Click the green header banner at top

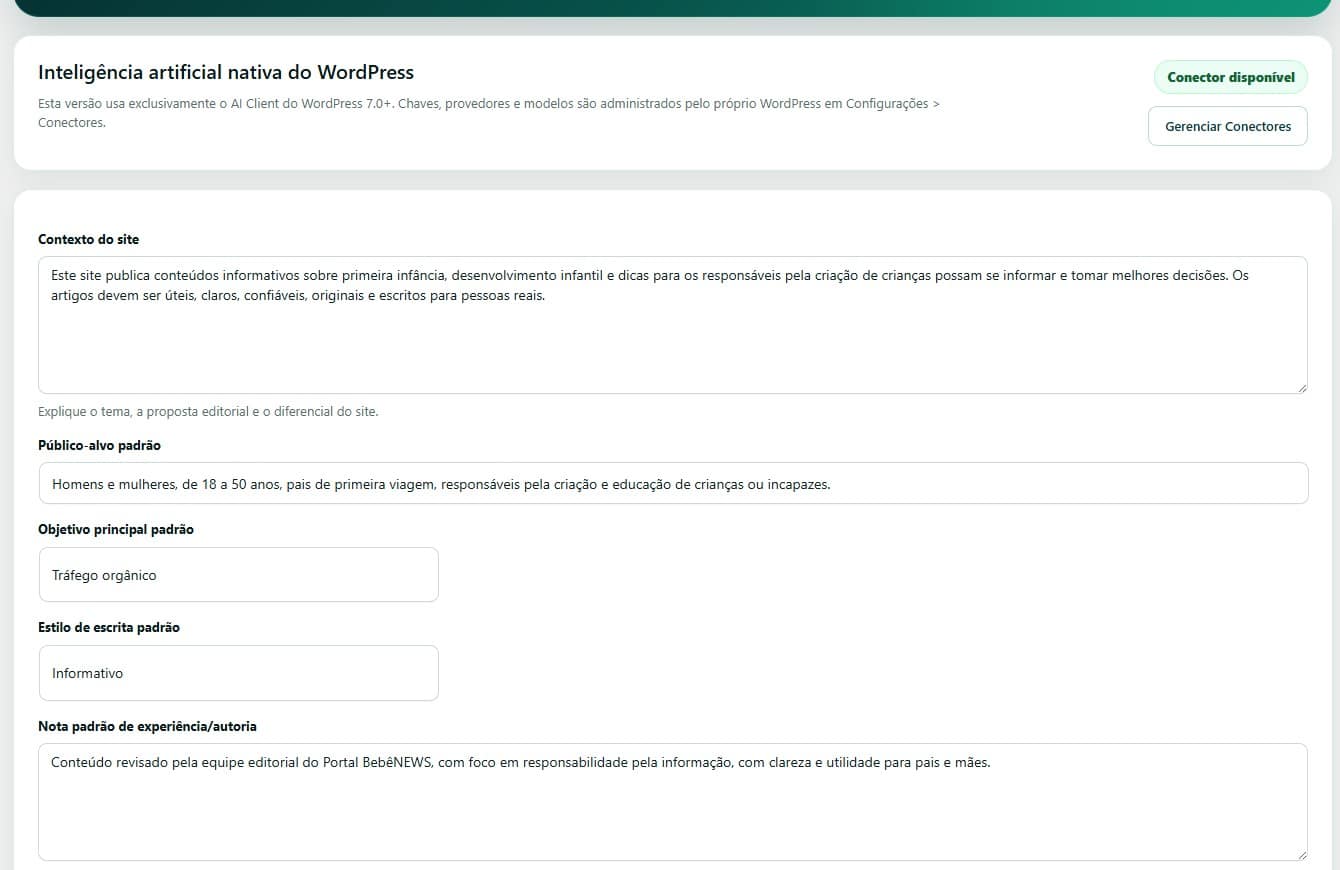(x=672, y=8)
